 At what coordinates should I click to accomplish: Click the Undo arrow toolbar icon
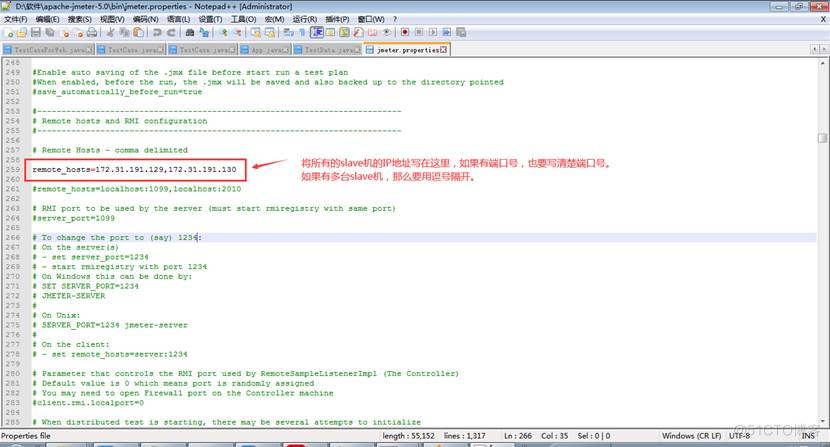[158, 32]
